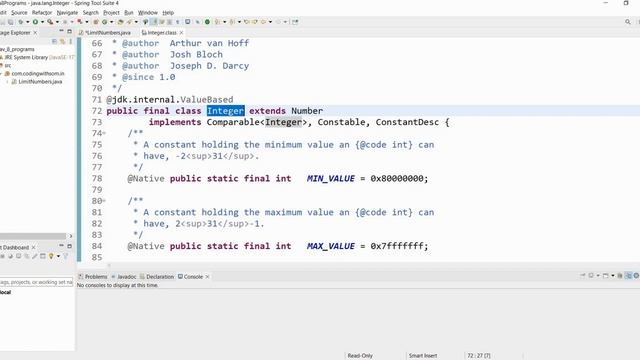Toggle Mark Occurrences in toolbar
The height and width of the screenshot is (360, 640).
pos(154,22)
